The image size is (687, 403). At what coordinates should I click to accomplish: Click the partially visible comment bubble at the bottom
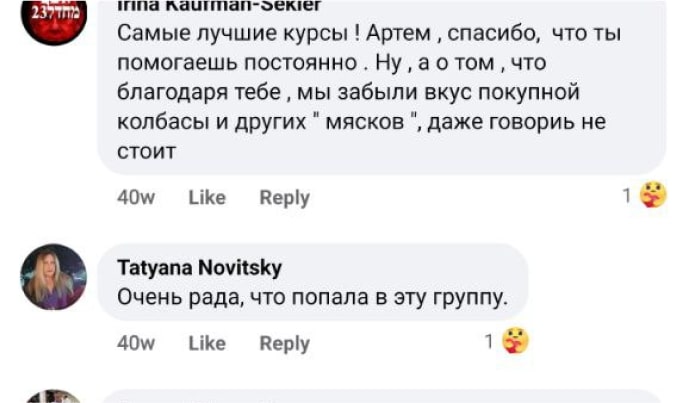pyautogui.click(x=380, y=397)
